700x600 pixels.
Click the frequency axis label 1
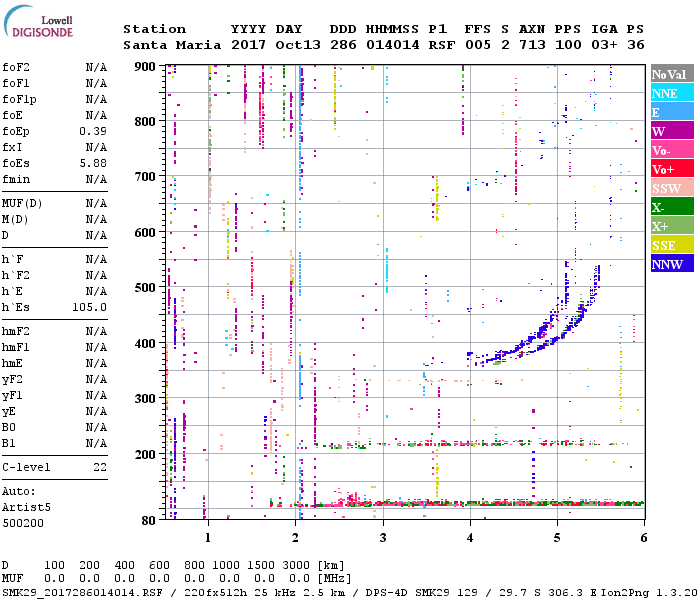pyautogui.click(x=208, y=538)
